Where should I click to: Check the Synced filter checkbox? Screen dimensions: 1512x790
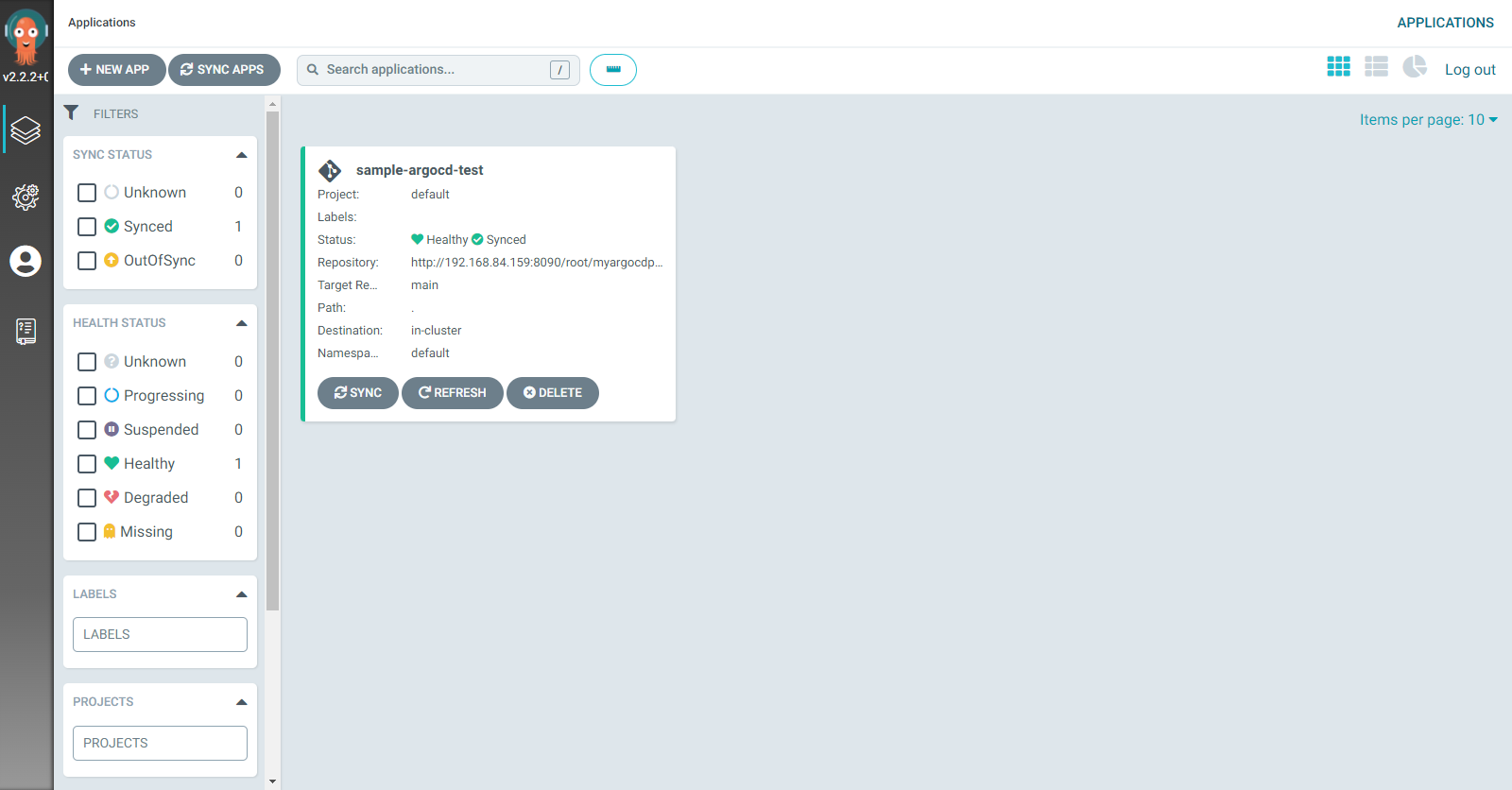pyautogui.click(x=87, y=227)
